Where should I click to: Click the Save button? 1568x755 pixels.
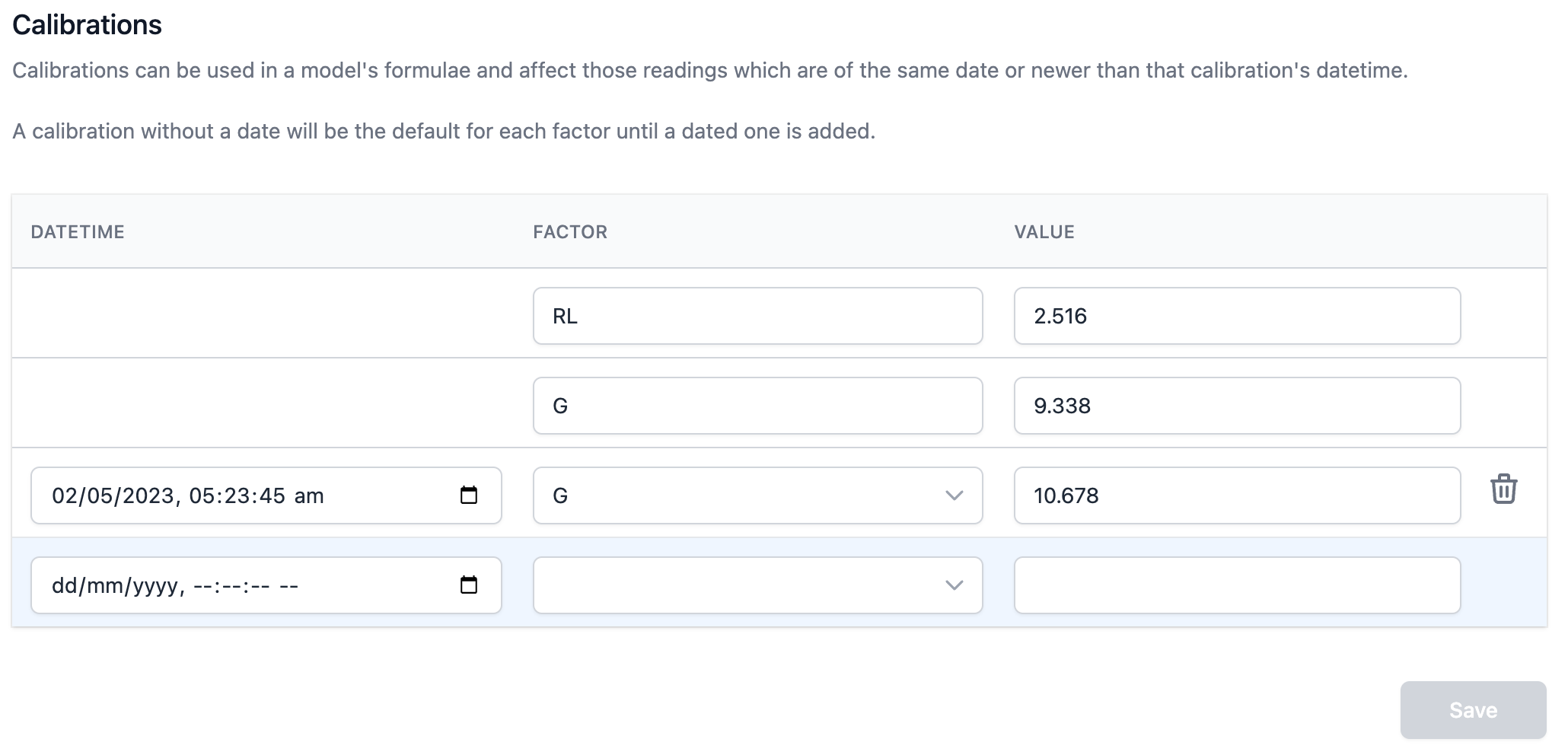coord(1473,709)
